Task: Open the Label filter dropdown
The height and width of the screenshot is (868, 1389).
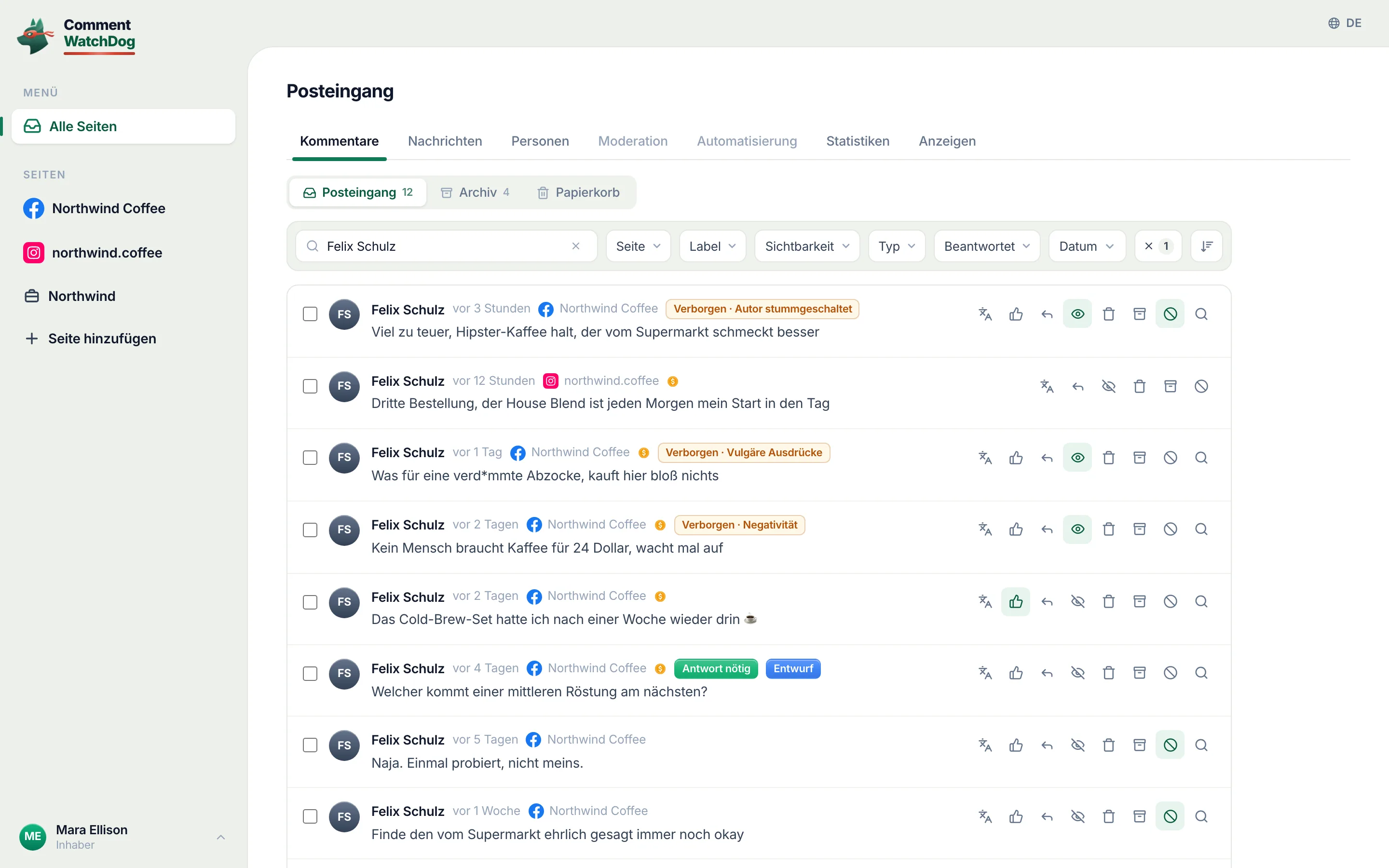Action: pyautogui.click(x=712, y=246)
